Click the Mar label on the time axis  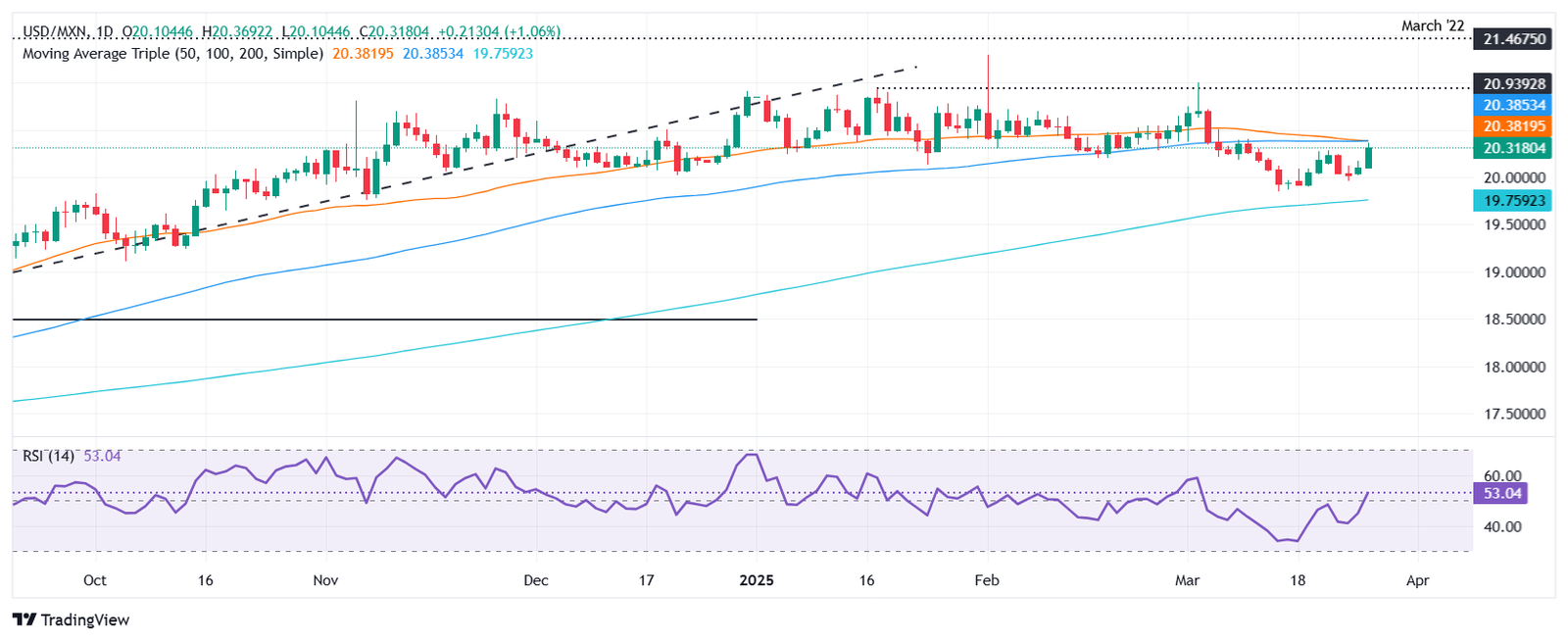(1187, 580)
